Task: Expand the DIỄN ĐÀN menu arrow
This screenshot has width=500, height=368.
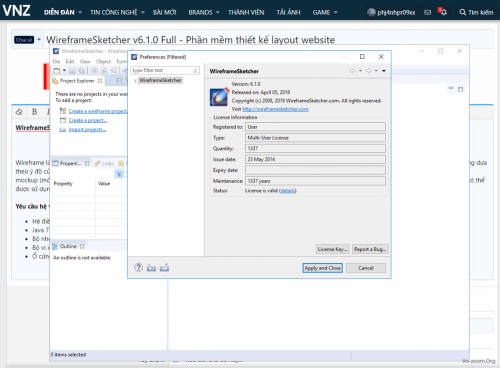Action: click(80, 12)
